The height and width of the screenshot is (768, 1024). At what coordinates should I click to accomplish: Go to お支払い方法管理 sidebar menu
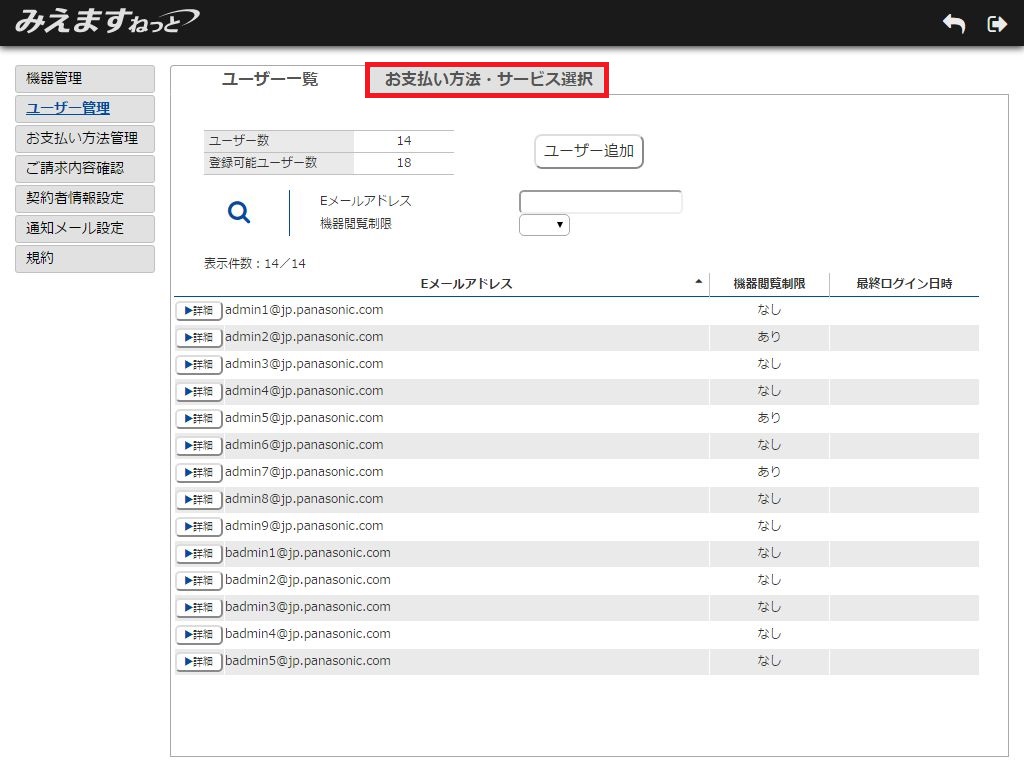[85, 139]
